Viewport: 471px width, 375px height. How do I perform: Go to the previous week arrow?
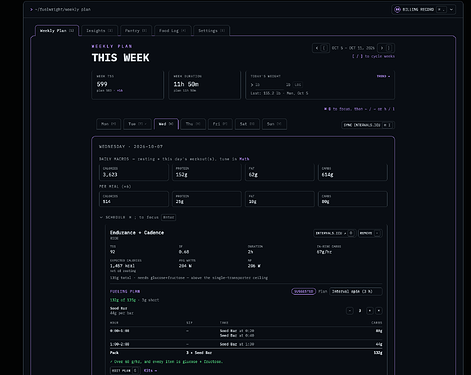321,48
